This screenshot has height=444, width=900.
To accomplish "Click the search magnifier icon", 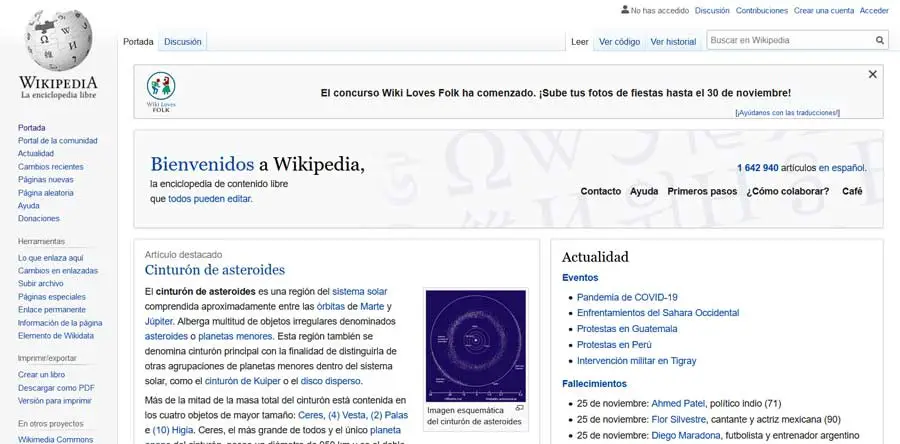I will (x=879, y=40).
